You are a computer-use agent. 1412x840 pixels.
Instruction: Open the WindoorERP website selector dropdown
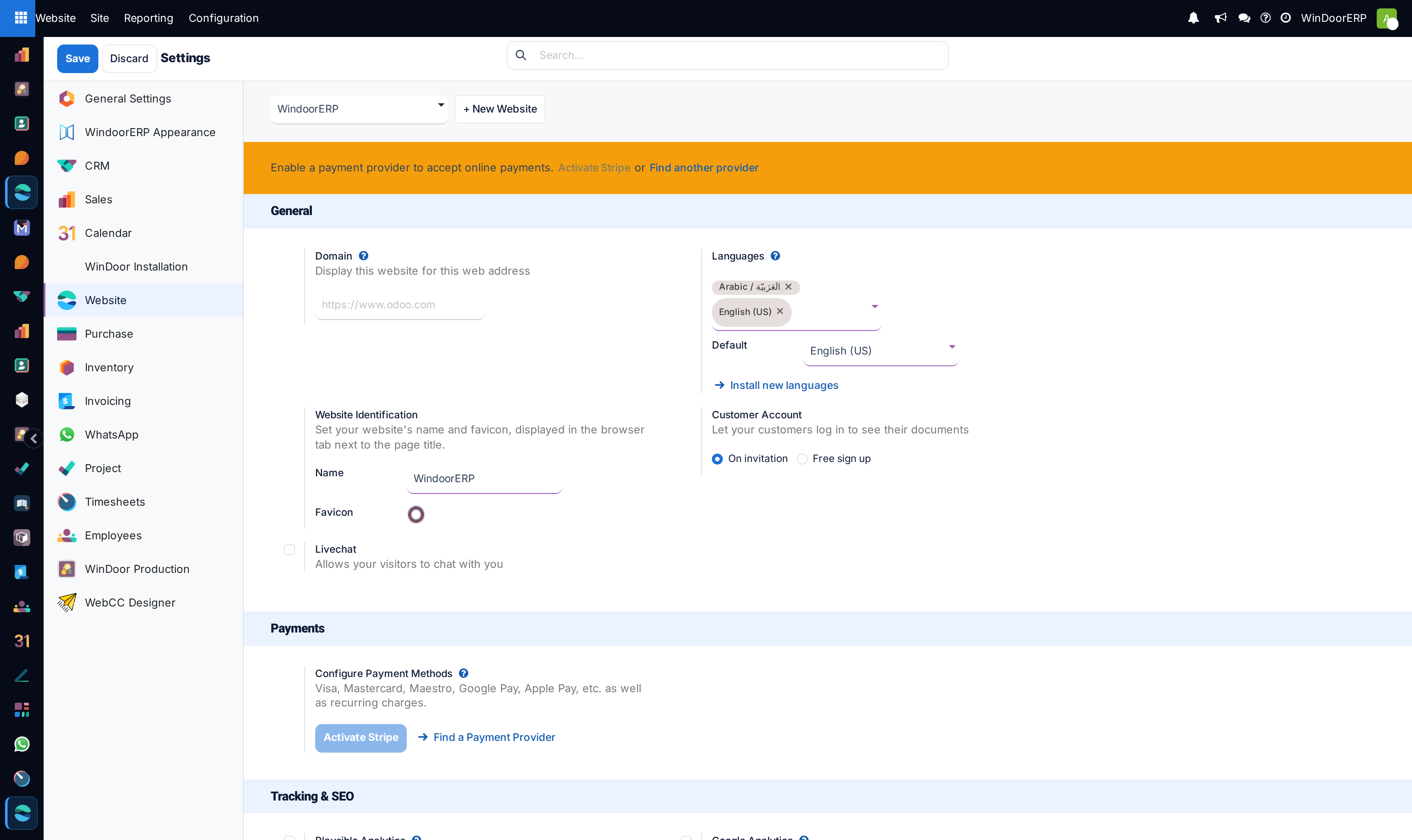359,109
